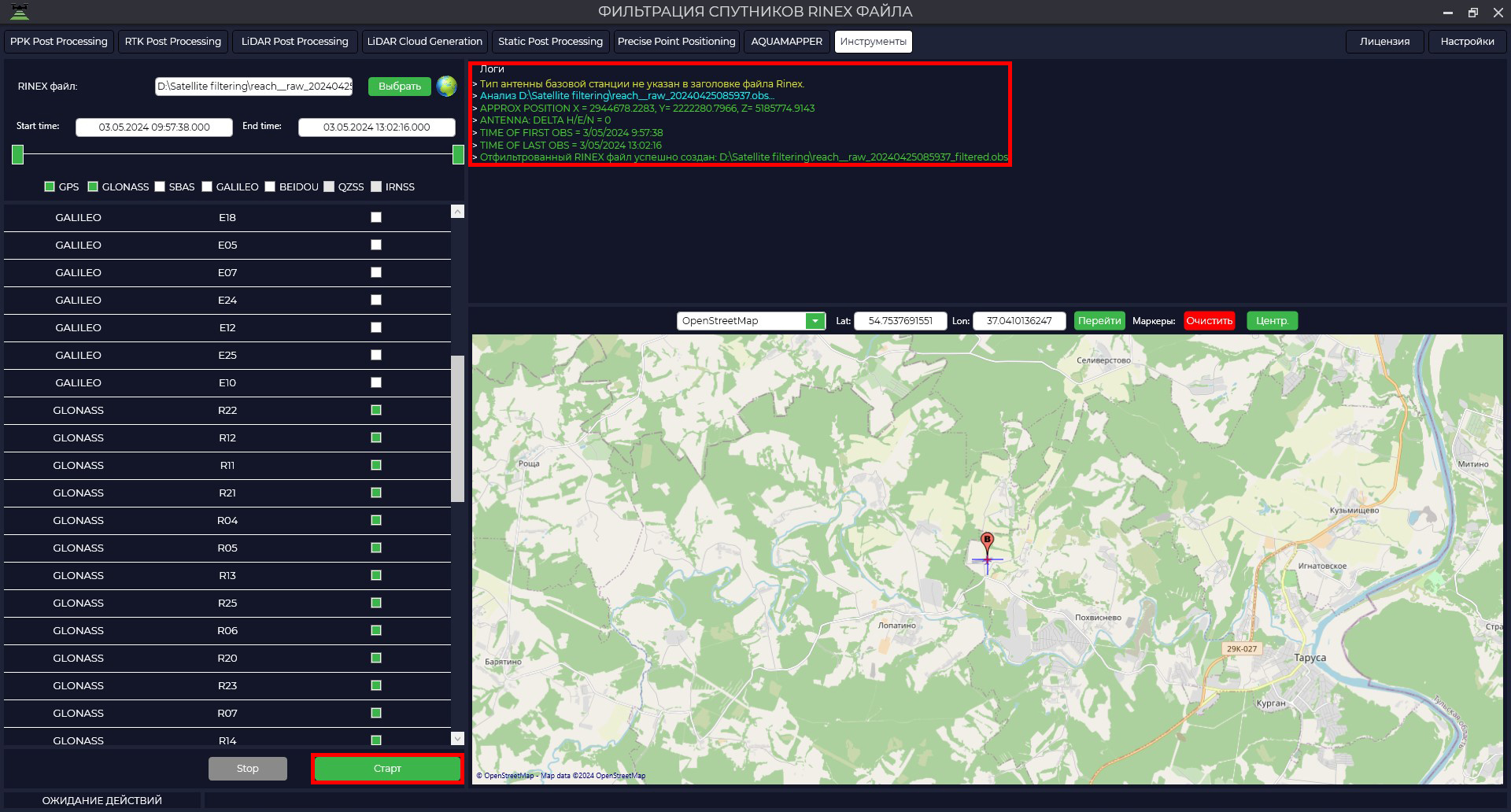Open the LiDAR Post Processing tab

[x=295, y=42]
